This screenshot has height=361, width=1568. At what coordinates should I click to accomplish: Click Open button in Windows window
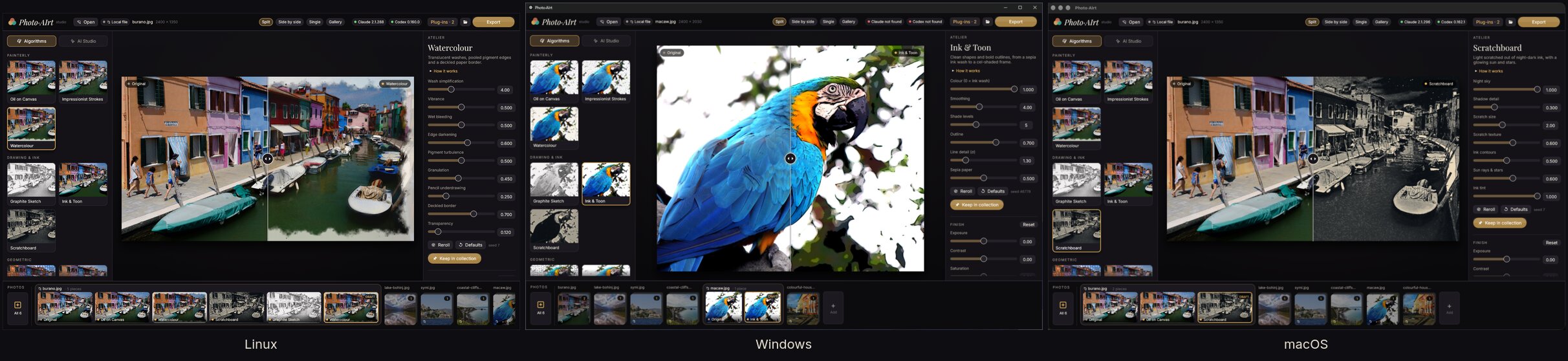(609, 21)
